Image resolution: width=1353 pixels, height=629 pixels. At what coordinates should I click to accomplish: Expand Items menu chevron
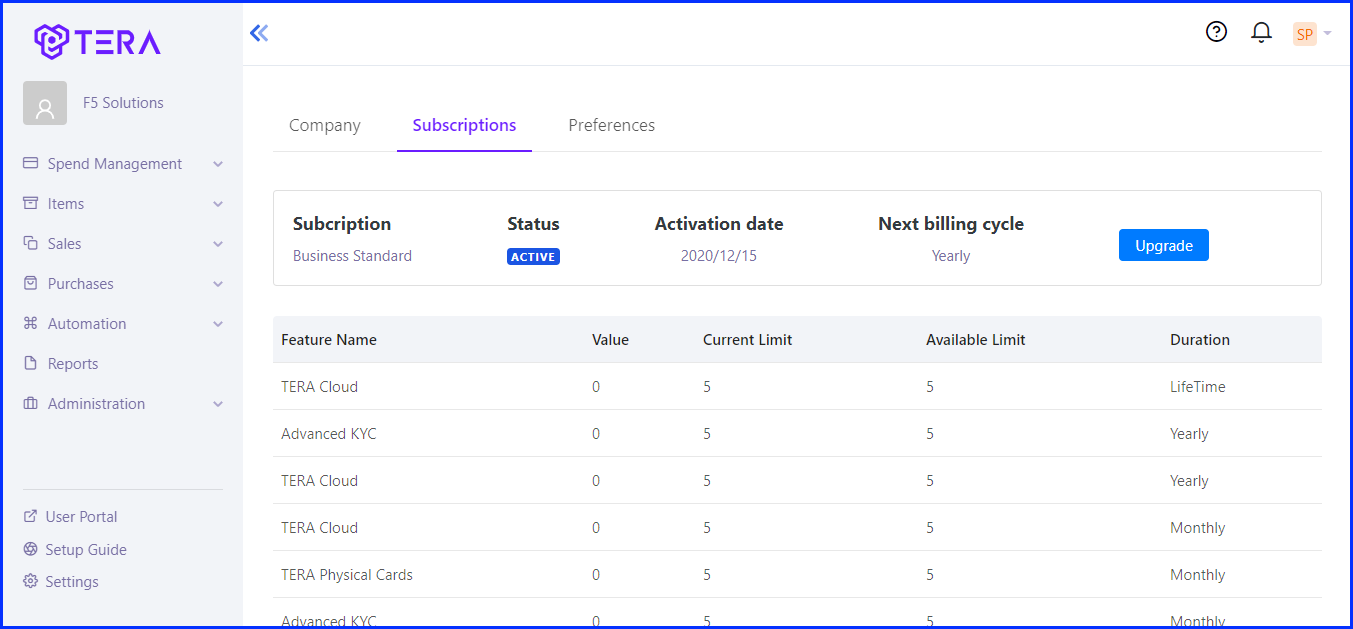pos(218,204)
